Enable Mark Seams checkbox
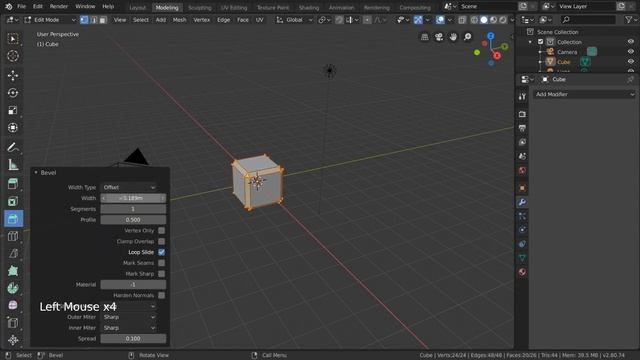 coord(162,263)
